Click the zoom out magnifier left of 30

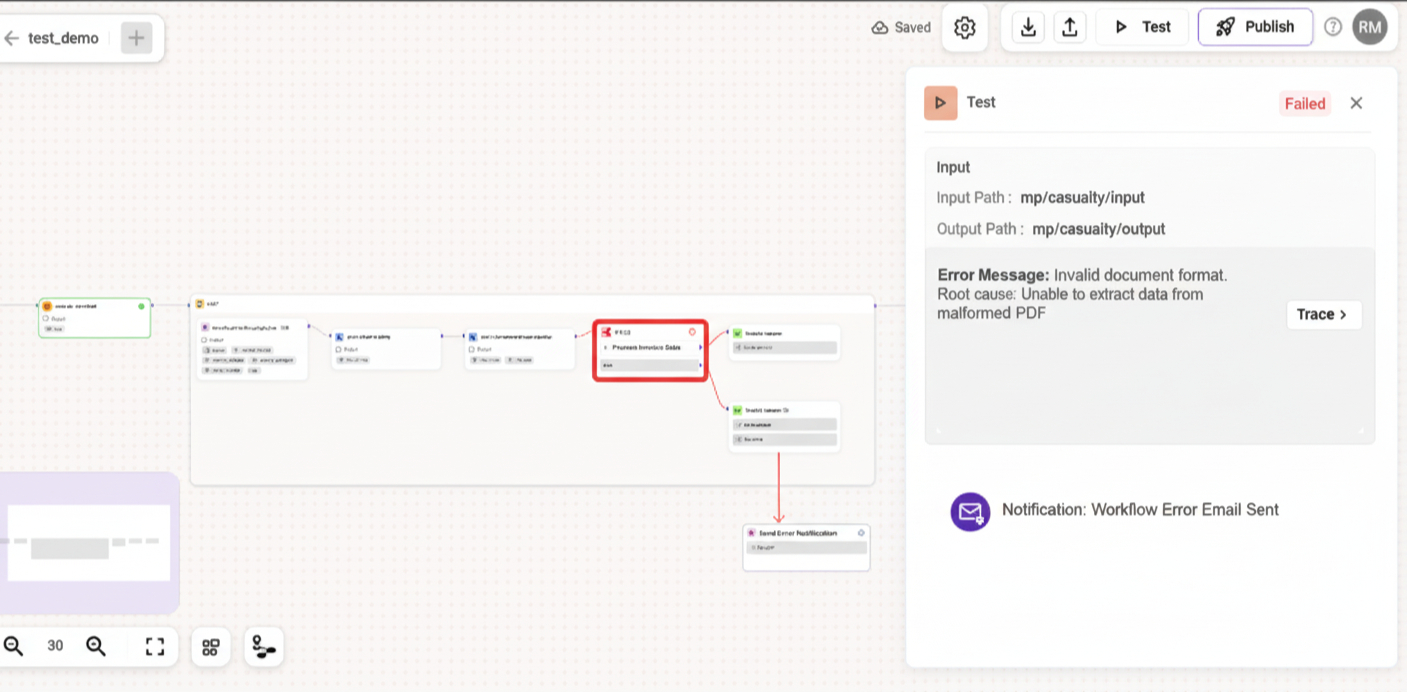pyautogui.click(x=14, y=646)
